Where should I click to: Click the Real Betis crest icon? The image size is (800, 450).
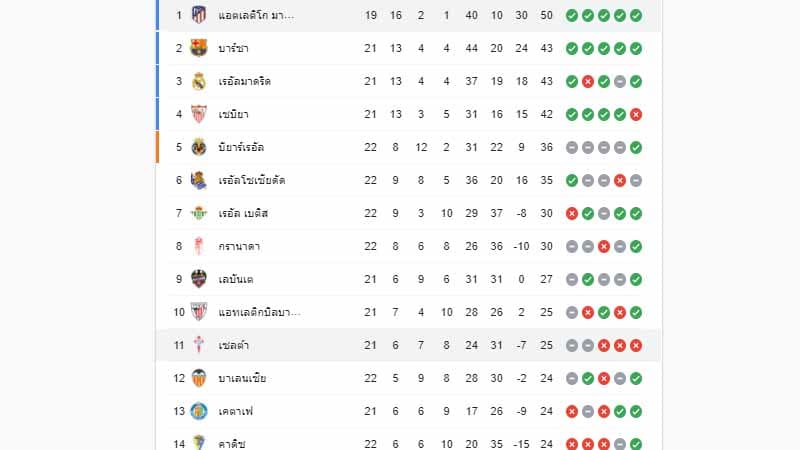tap(199, 213)
